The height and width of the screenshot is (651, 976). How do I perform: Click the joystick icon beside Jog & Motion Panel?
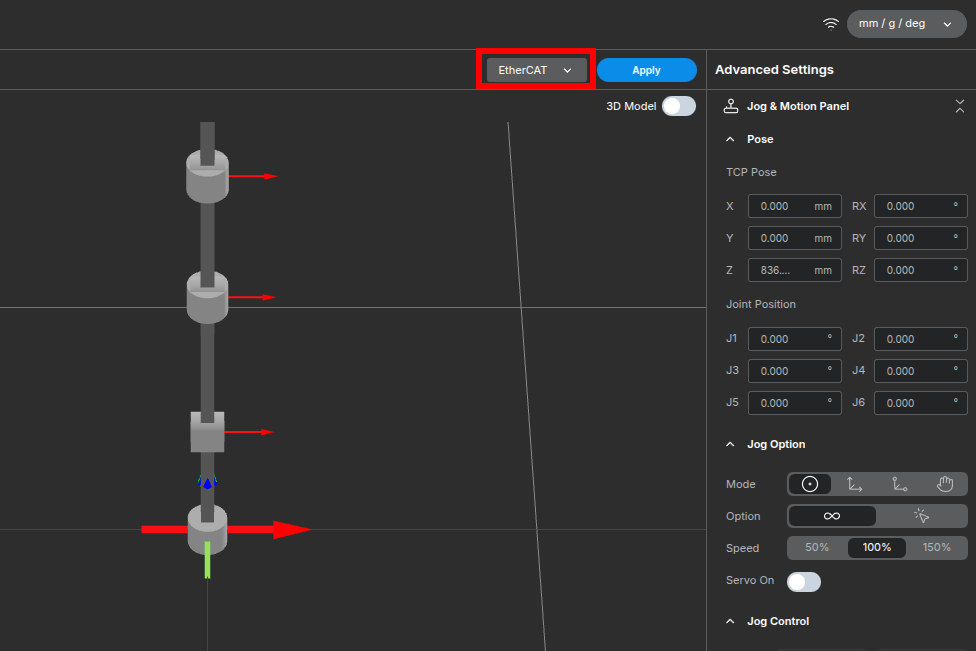pyautogui.click(x=731, y=106)
